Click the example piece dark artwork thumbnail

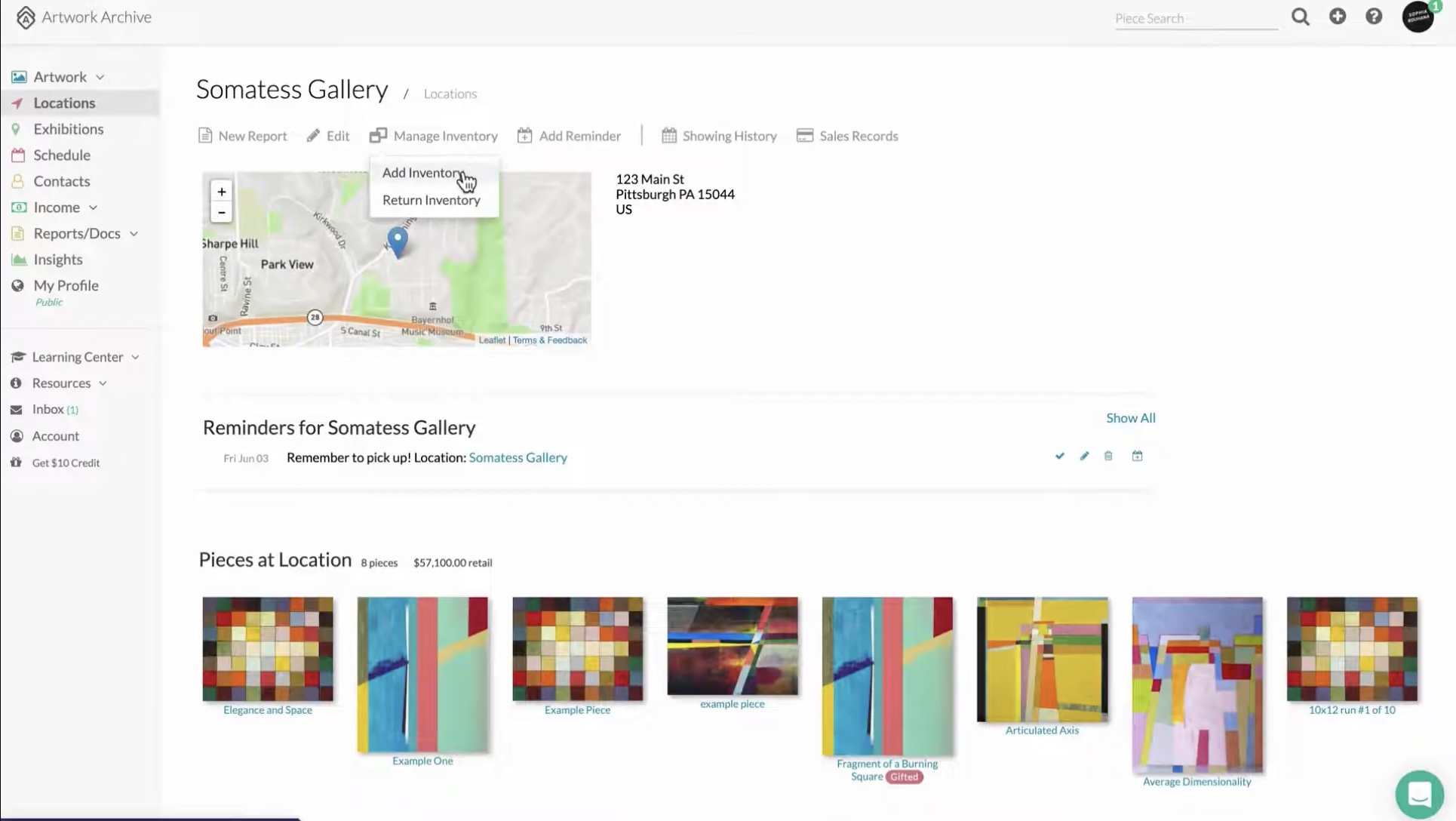pyautogui.click(x=732, y=646)
